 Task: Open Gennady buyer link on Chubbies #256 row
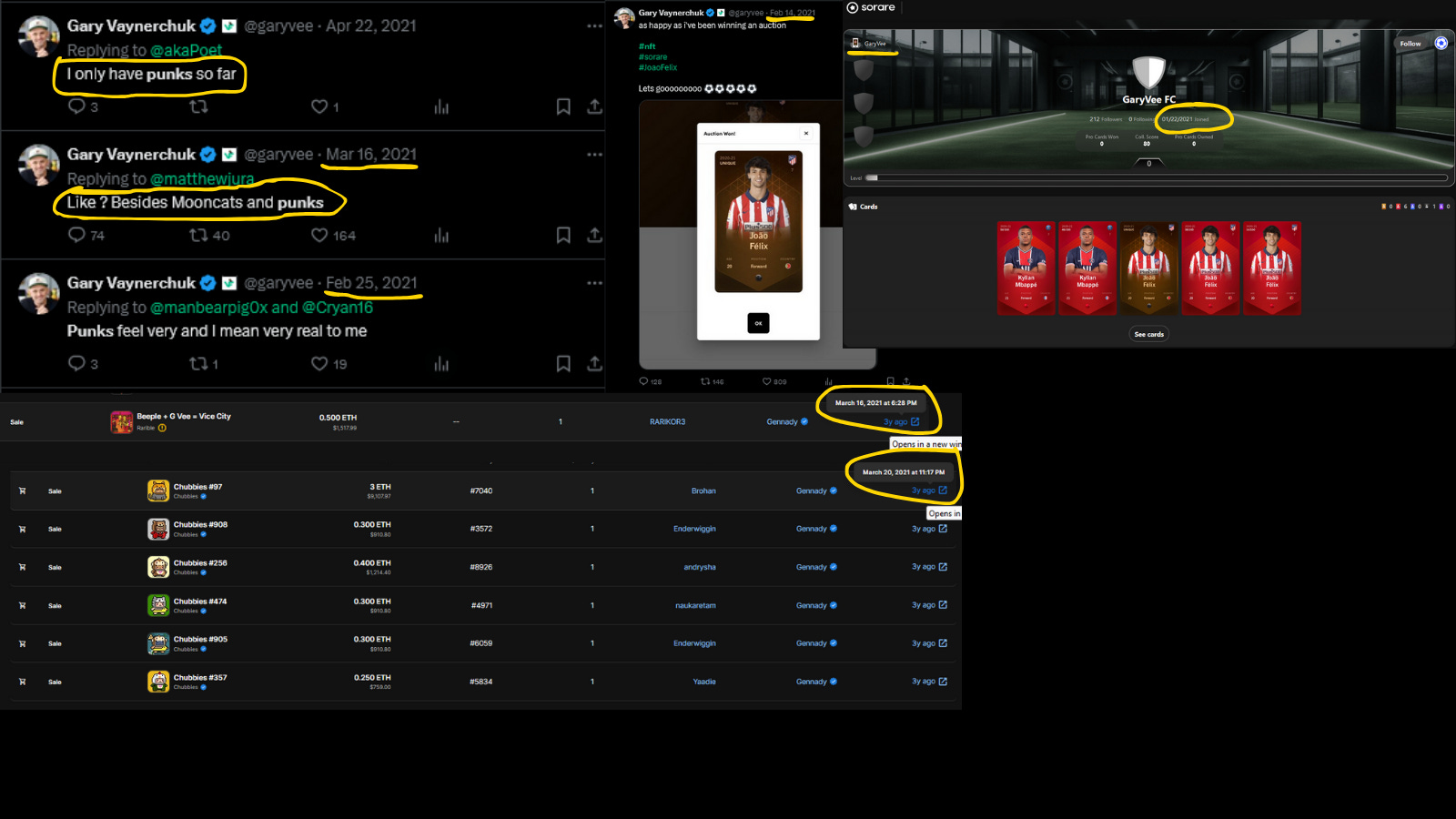[x=812, y=567]
